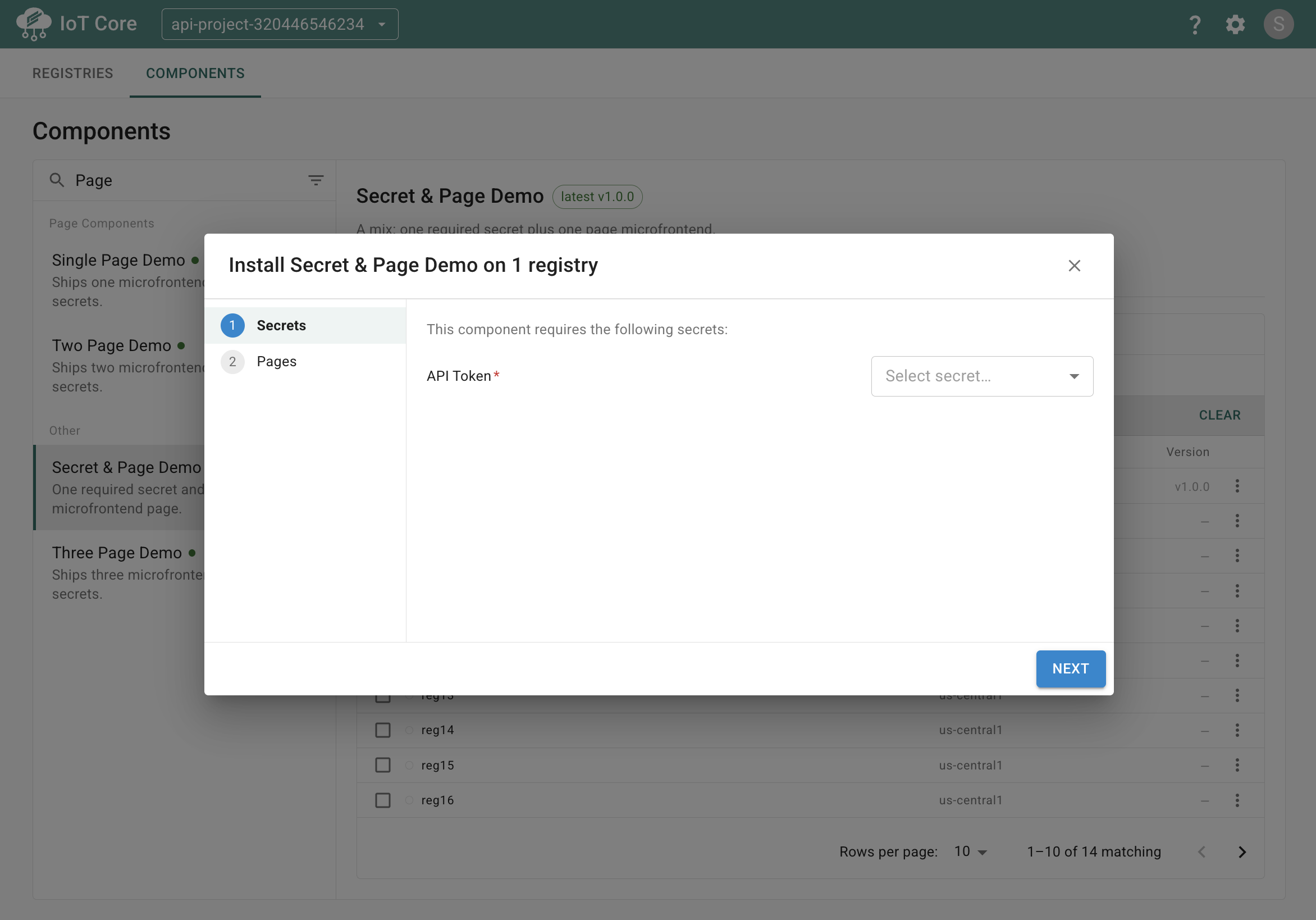Image resolution: width=1316 pixels, height=920 pixels.
Task: Check the reg14 registry checkbox
Action: click(x=383, y=730)
